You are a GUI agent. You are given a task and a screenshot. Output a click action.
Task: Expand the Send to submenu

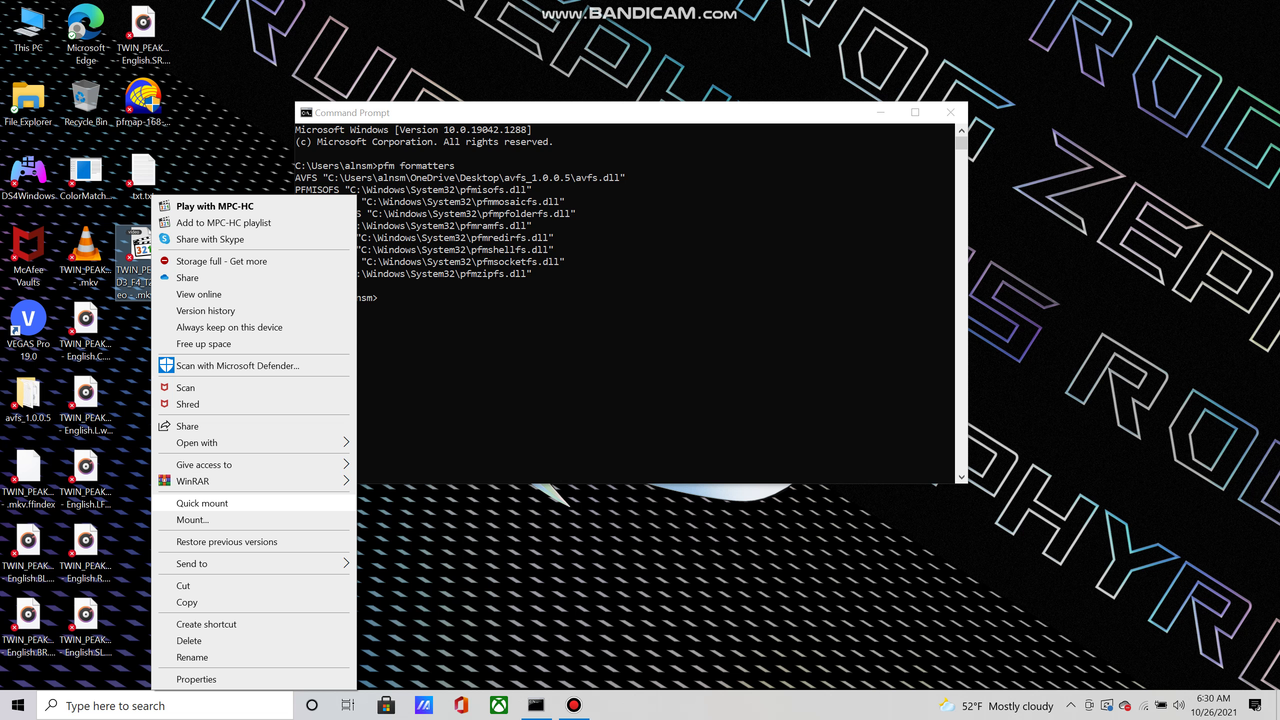(254, 564)
